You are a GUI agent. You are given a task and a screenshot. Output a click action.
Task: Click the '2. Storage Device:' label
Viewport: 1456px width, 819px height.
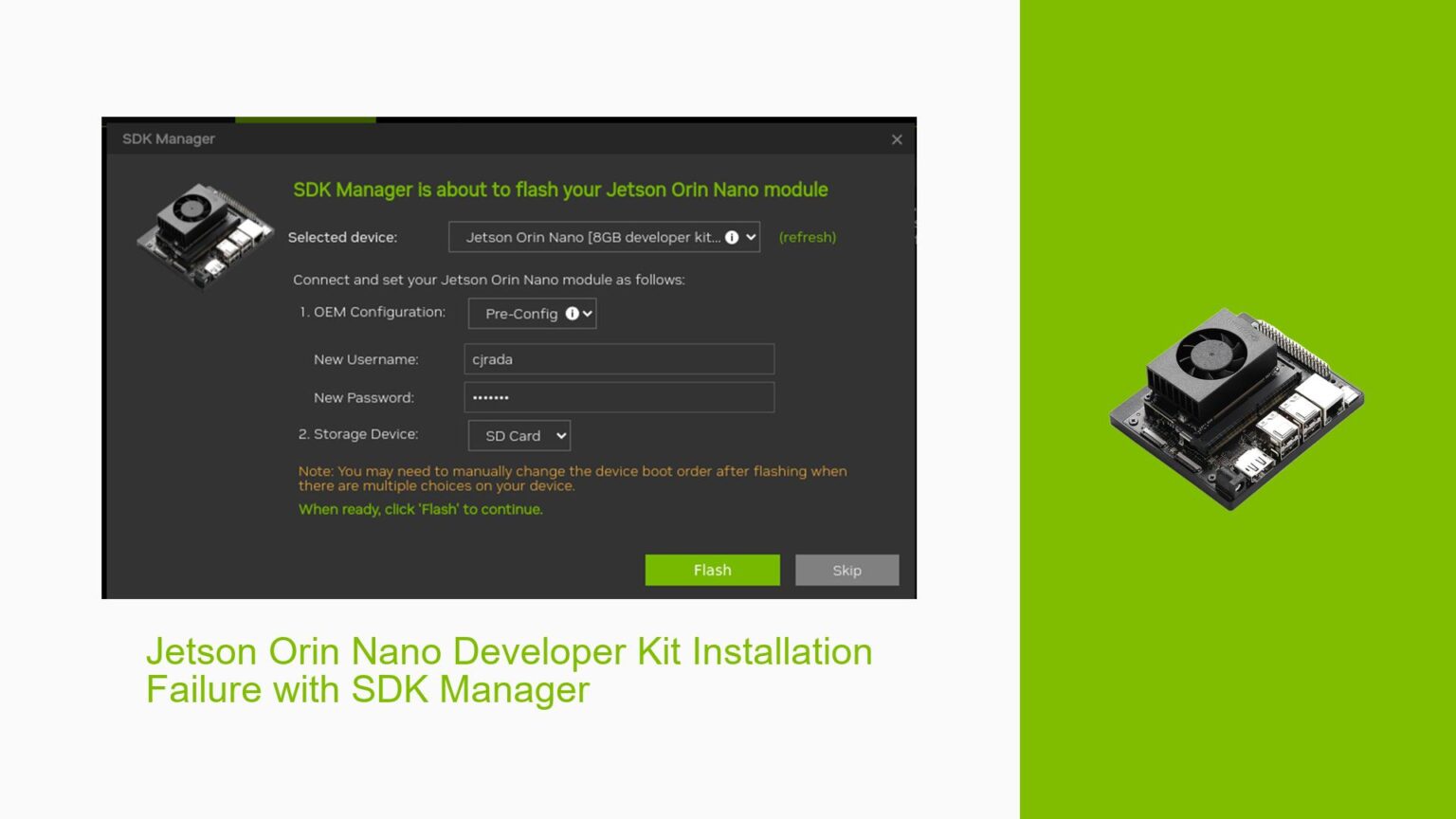(358, 434)
